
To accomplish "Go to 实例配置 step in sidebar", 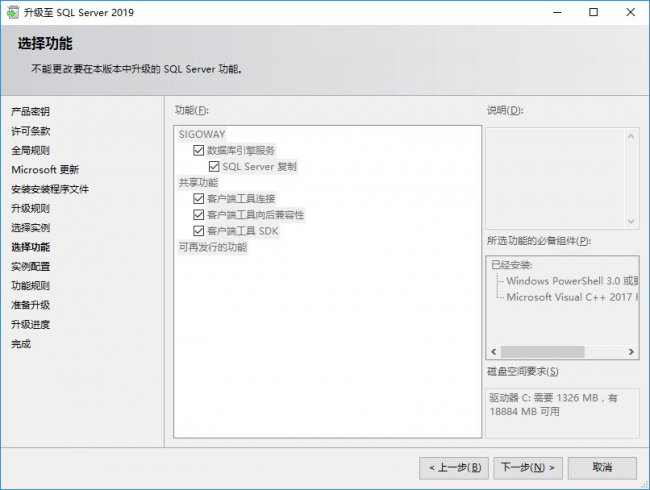I will tap(30, 266).
